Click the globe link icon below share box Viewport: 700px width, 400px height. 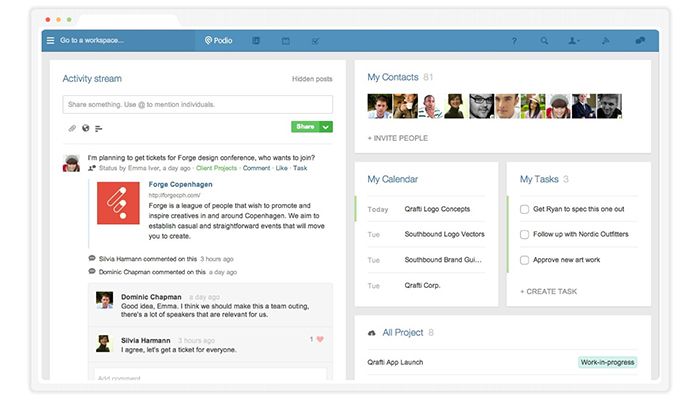click(86, 128)
